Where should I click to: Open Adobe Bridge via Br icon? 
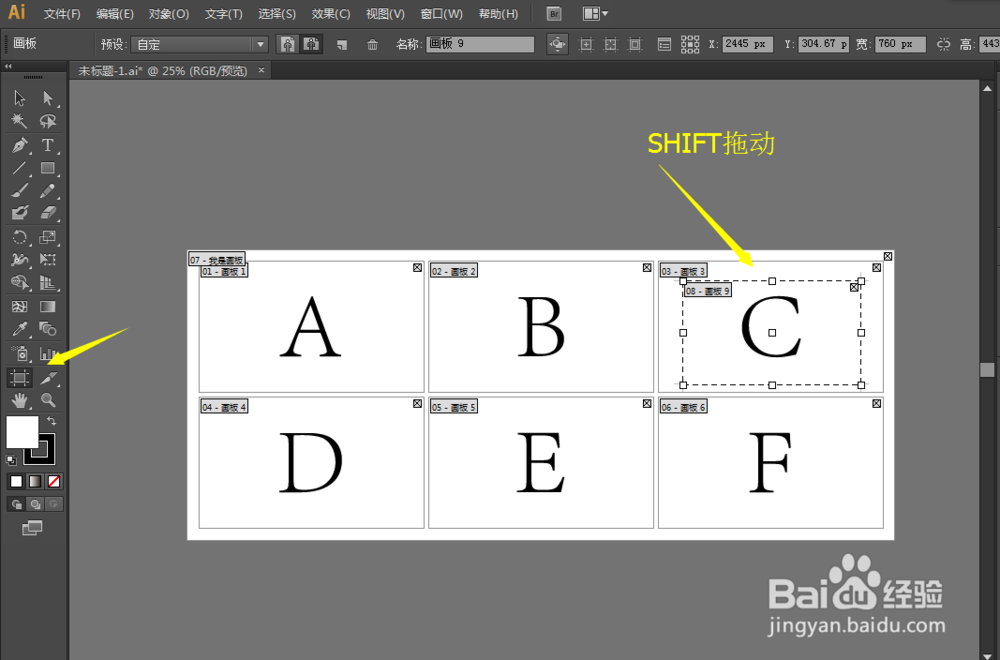554,14
